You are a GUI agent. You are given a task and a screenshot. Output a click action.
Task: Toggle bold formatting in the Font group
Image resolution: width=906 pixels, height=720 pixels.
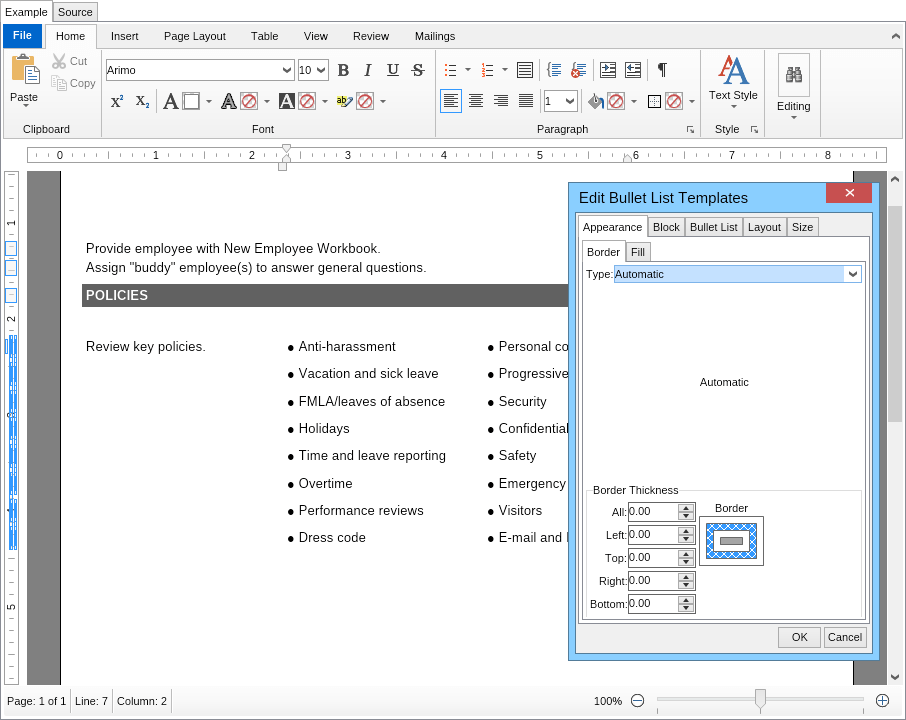(343, 70)
